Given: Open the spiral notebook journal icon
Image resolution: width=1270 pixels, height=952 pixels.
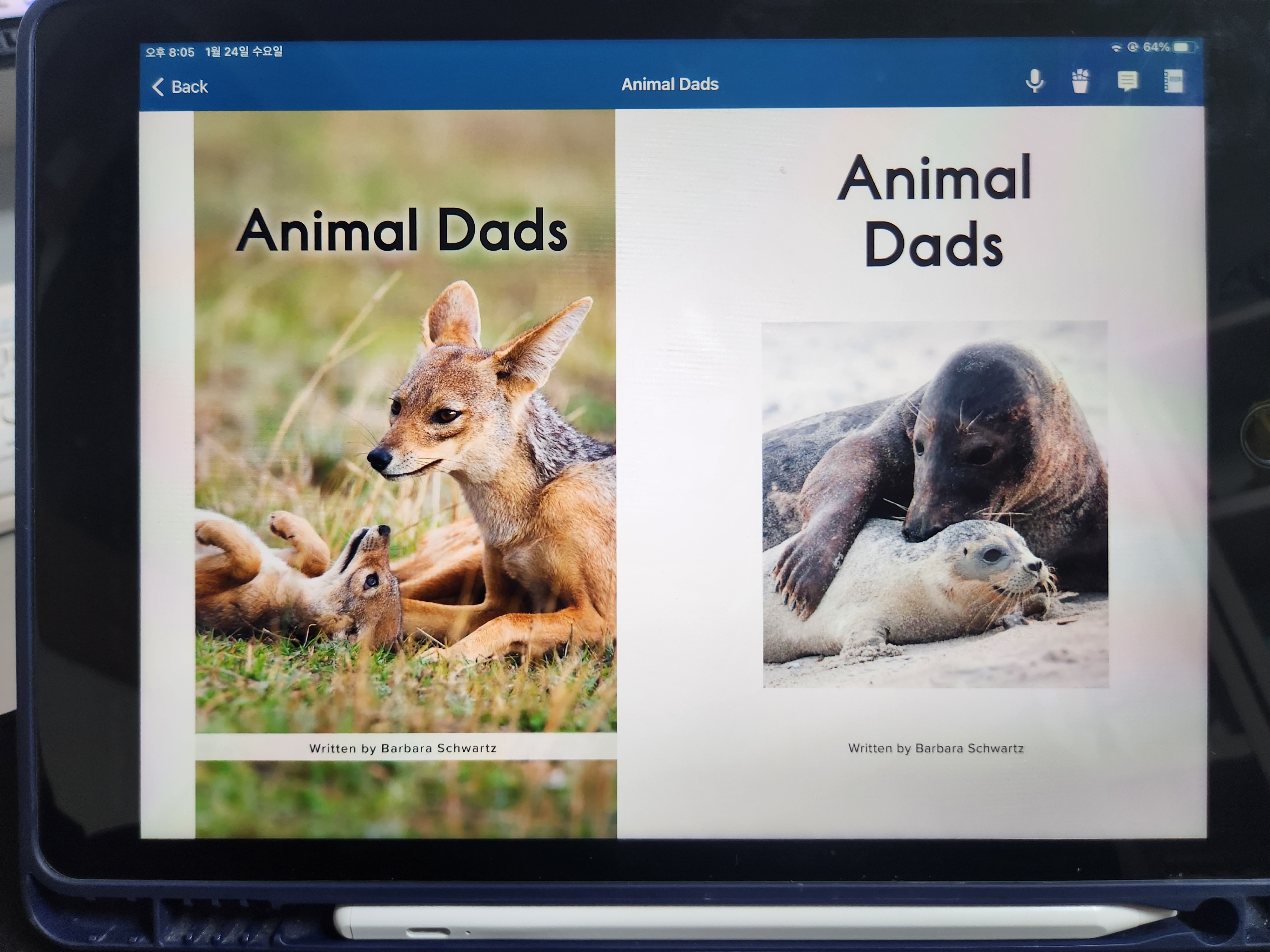Looking at the screenshot, I should point(1173,81).
